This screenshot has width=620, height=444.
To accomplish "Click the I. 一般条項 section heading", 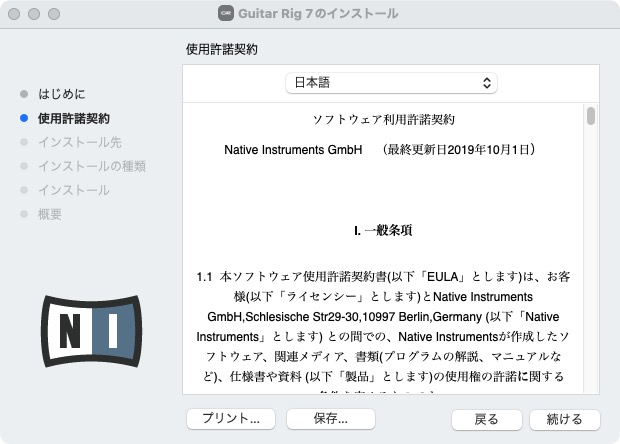I will [383, 231].
